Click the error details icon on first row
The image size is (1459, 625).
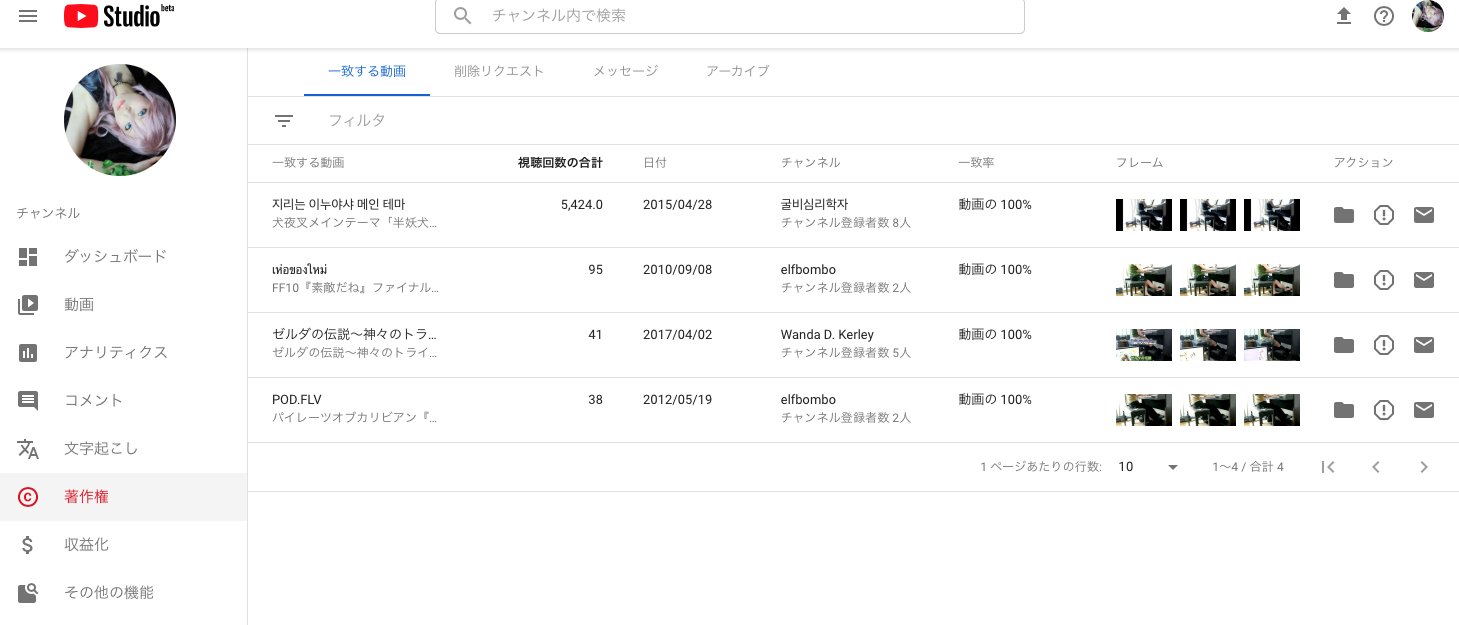point(1384,215)
